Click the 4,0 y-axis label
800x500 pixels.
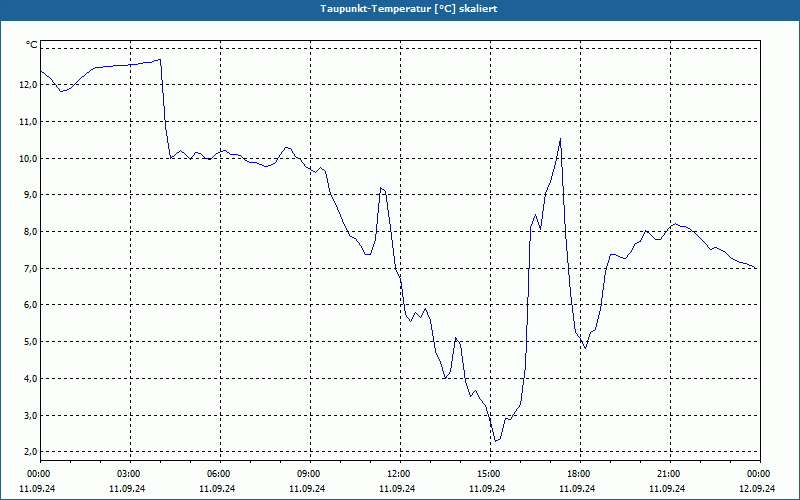(30, 379)
